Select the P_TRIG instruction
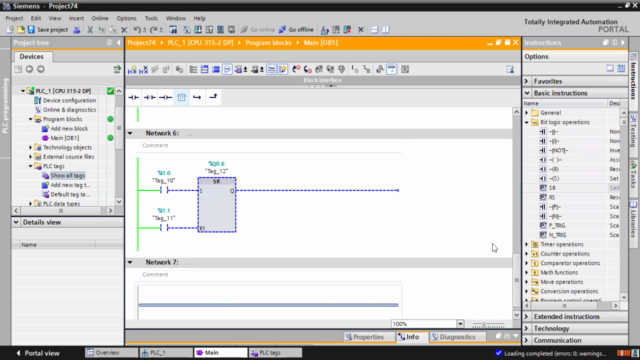 pyautogui.click(x=557, y=226)
